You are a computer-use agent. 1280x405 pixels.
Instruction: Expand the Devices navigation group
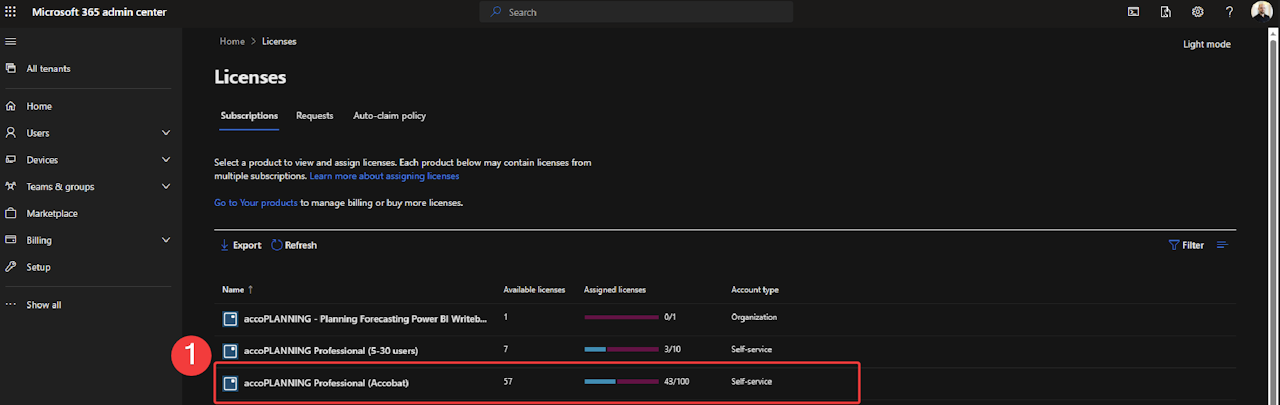(x=166, y=160)
